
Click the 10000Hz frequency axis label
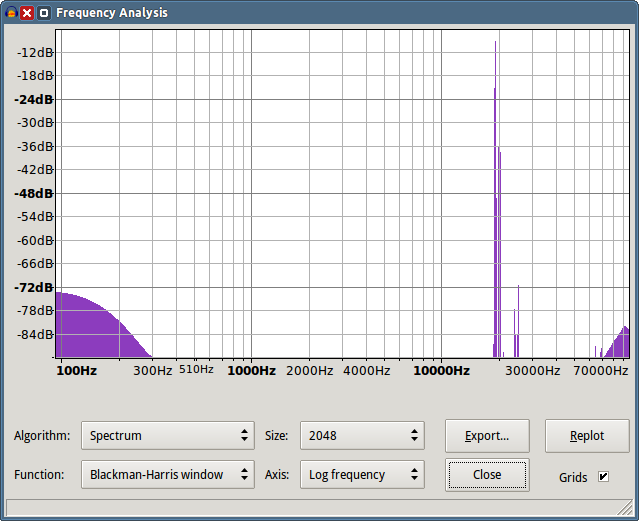(x=441, y=371)
